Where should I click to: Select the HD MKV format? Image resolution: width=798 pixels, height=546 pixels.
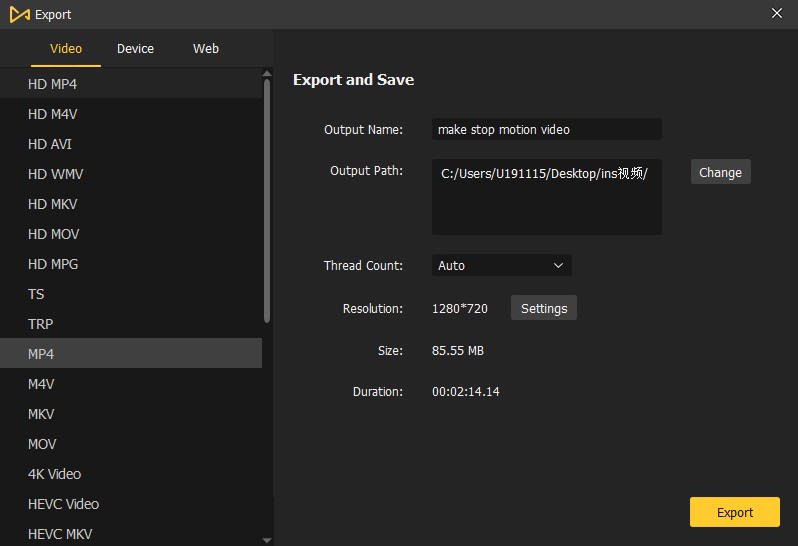pos(131,204)
